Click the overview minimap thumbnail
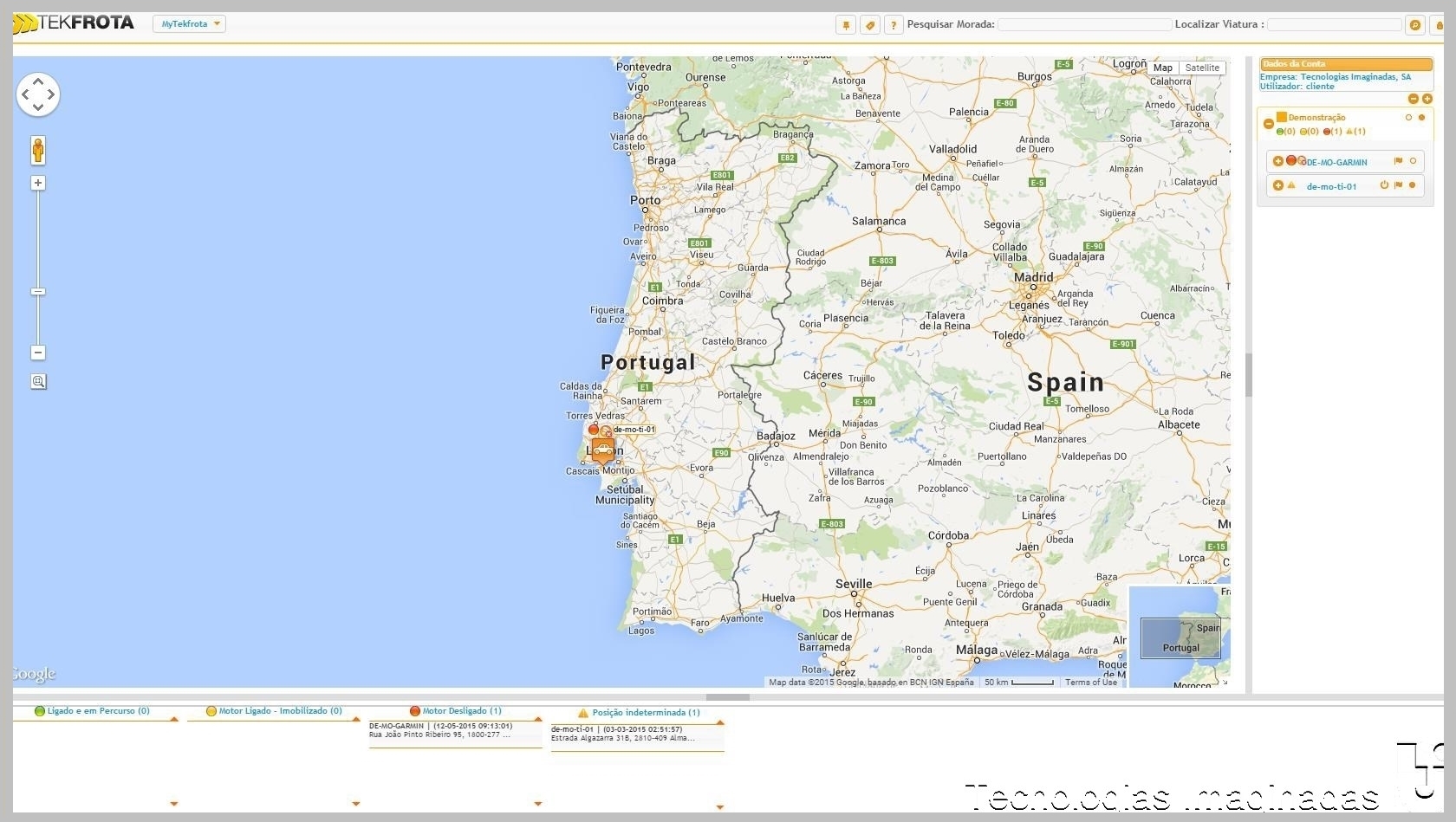 [x=1180, y=637]
